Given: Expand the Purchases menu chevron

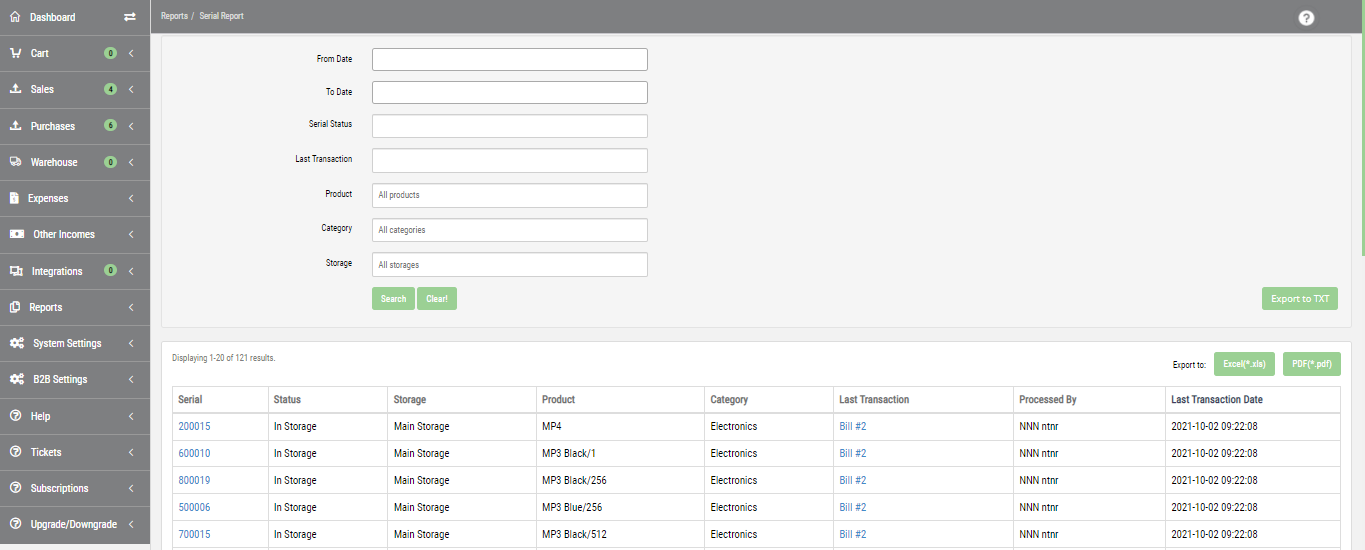Looking at the screenshot, I should point(131,126).
